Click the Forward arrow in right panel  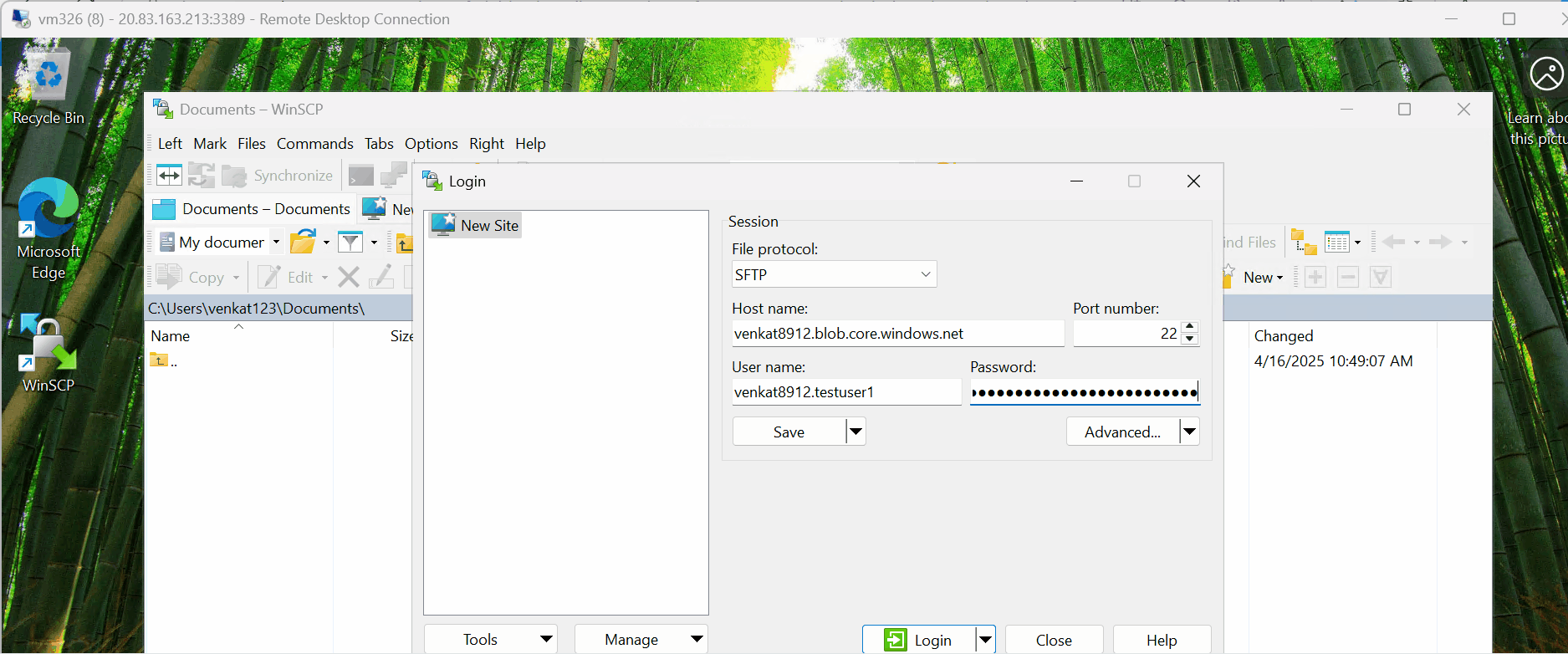(x=1440, y=243)
